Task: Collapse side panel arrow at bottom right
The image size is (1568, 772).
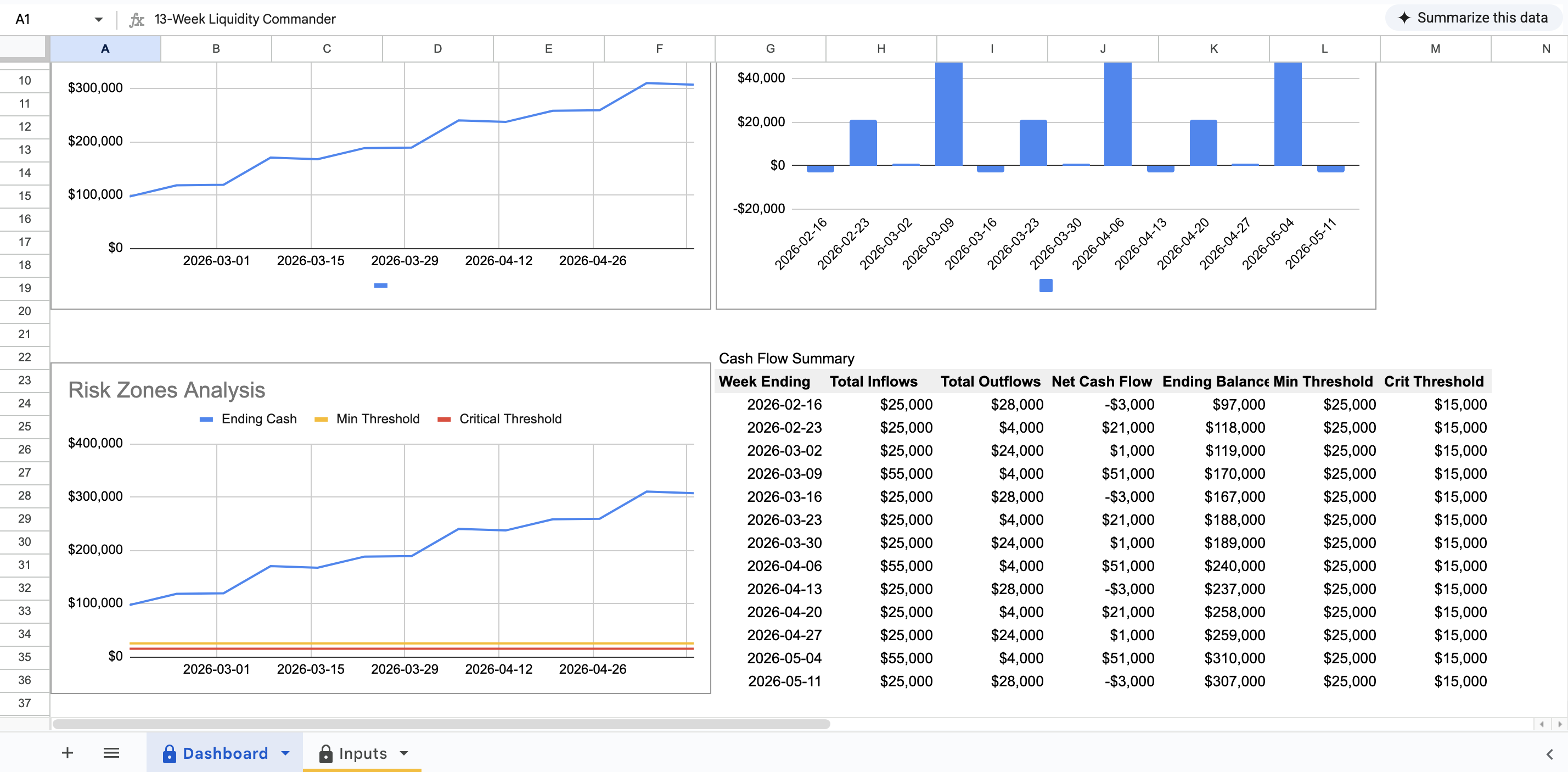Action: 1549,754
